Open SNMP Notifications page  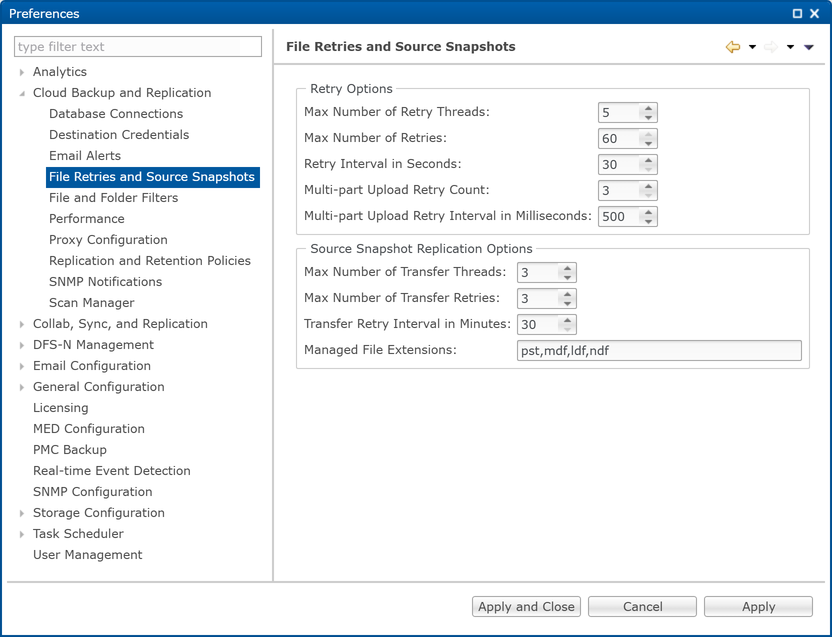[x=106, y=282]
